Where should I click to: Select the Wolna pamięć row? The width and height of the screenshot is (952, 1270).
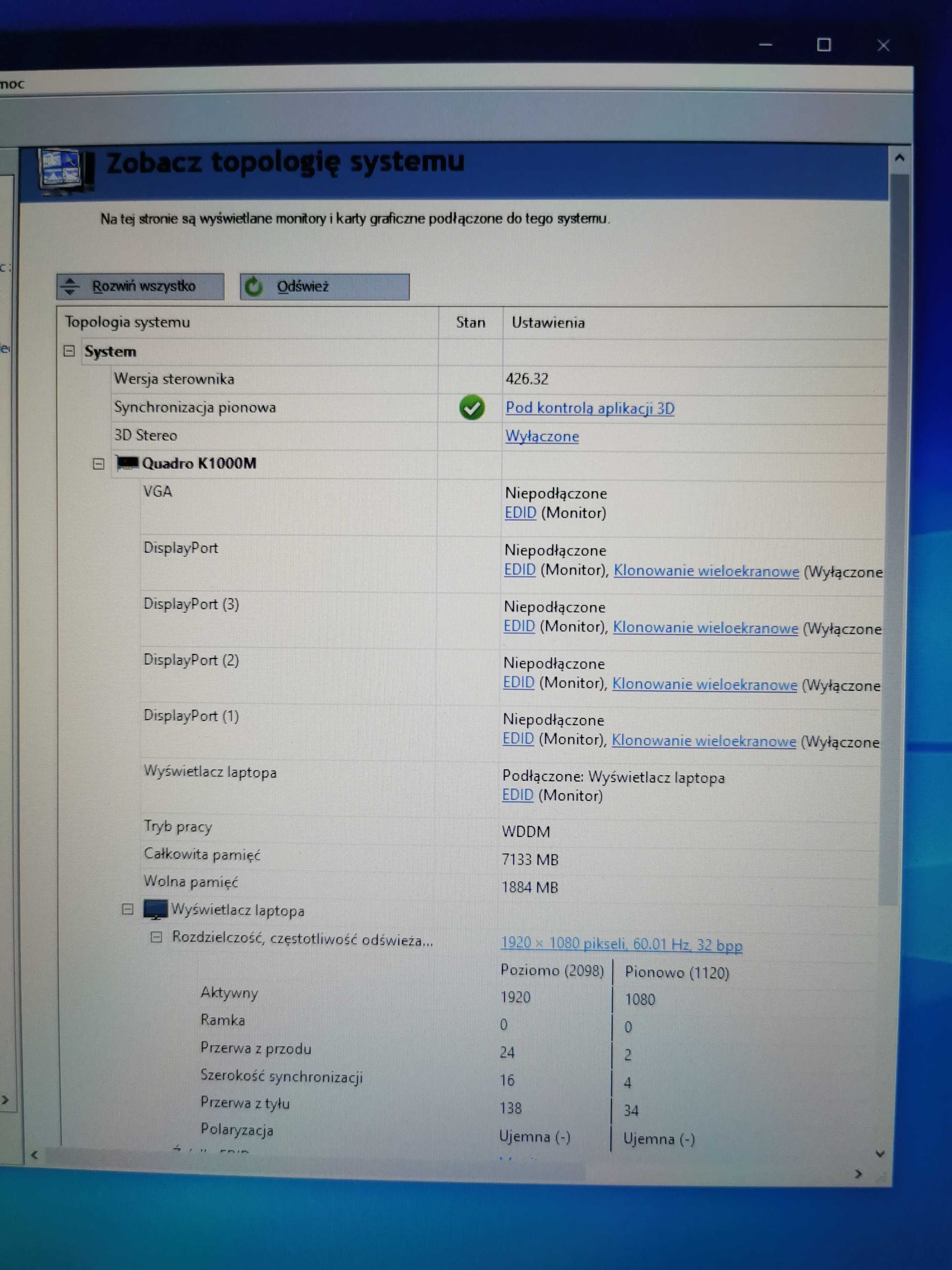coord(511,885)
